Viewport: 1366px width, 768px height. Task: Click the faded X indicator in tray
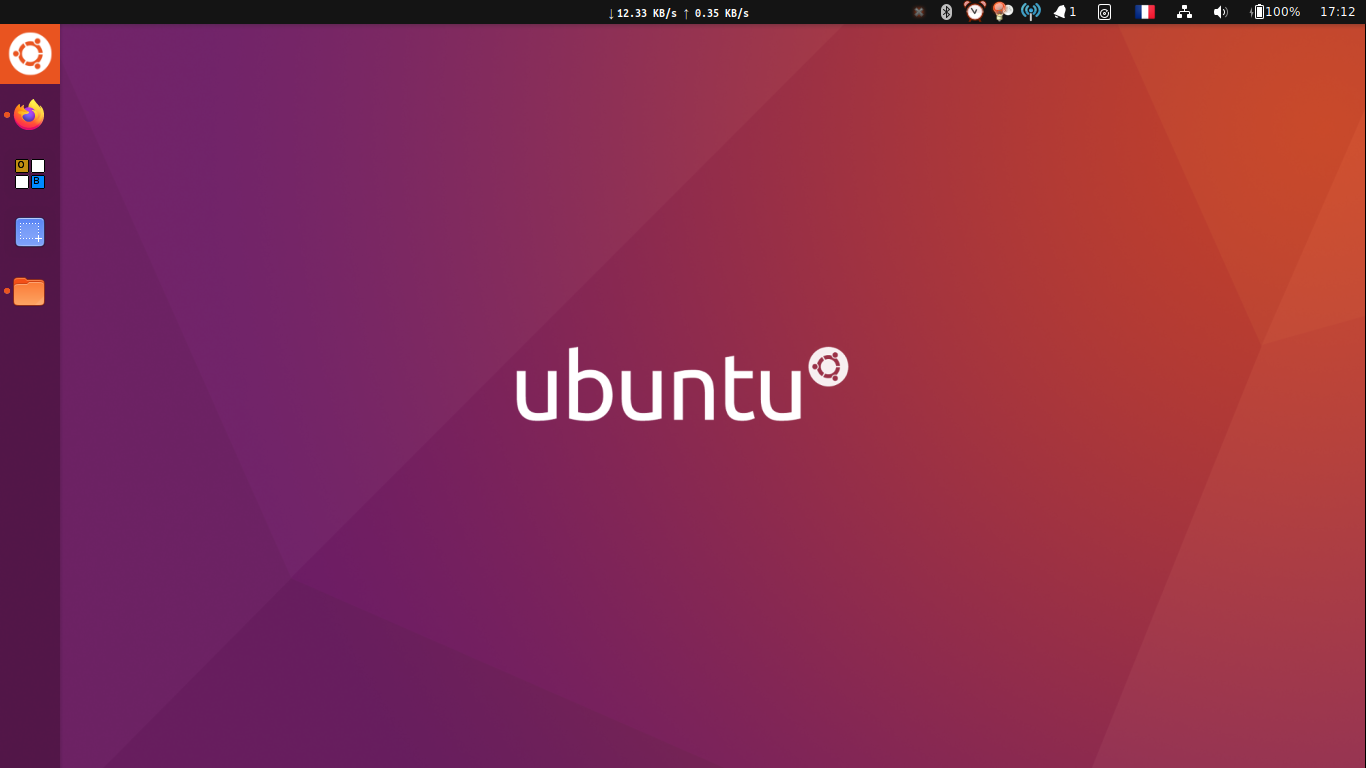[x=919, y=12]
